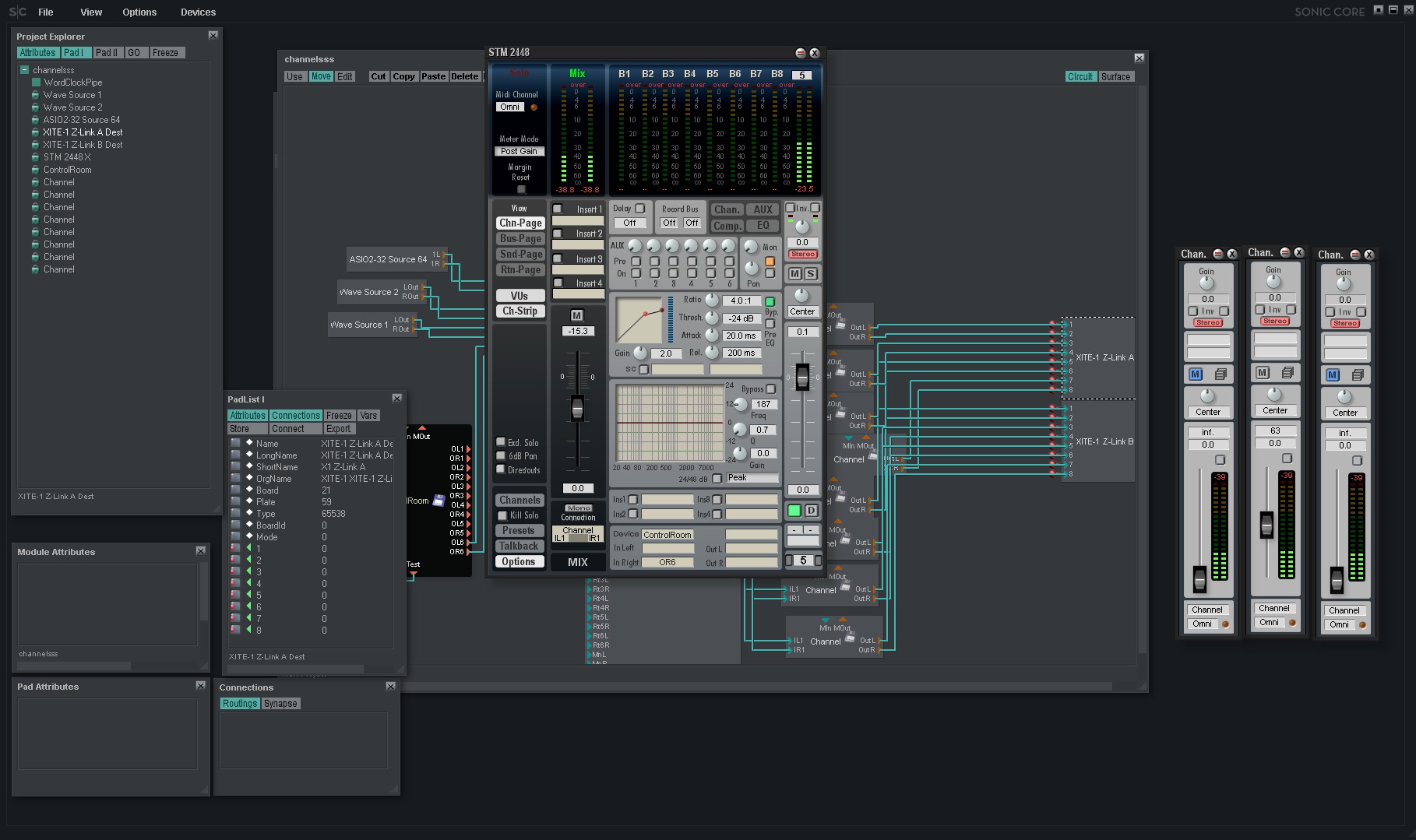Viewport: 1416px width, 840px height.
Task: Click the compressor curve graph display
Action: (639, 319)
